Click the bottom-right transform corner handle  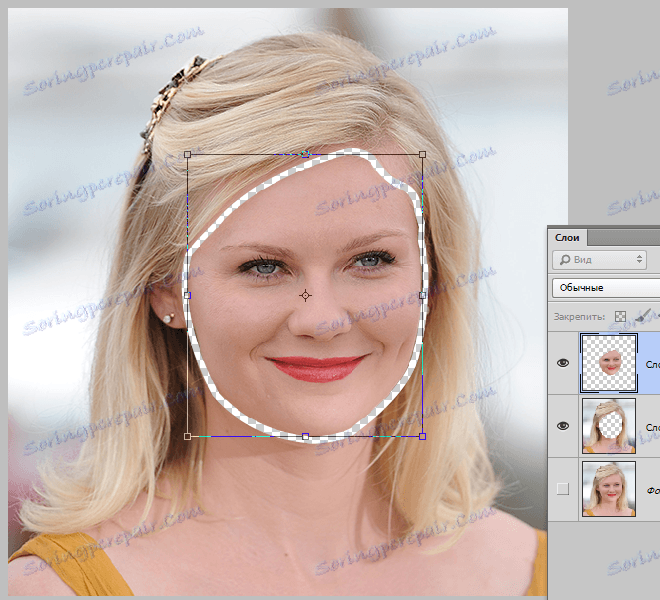pyautogui.click(x=423, y=436)
